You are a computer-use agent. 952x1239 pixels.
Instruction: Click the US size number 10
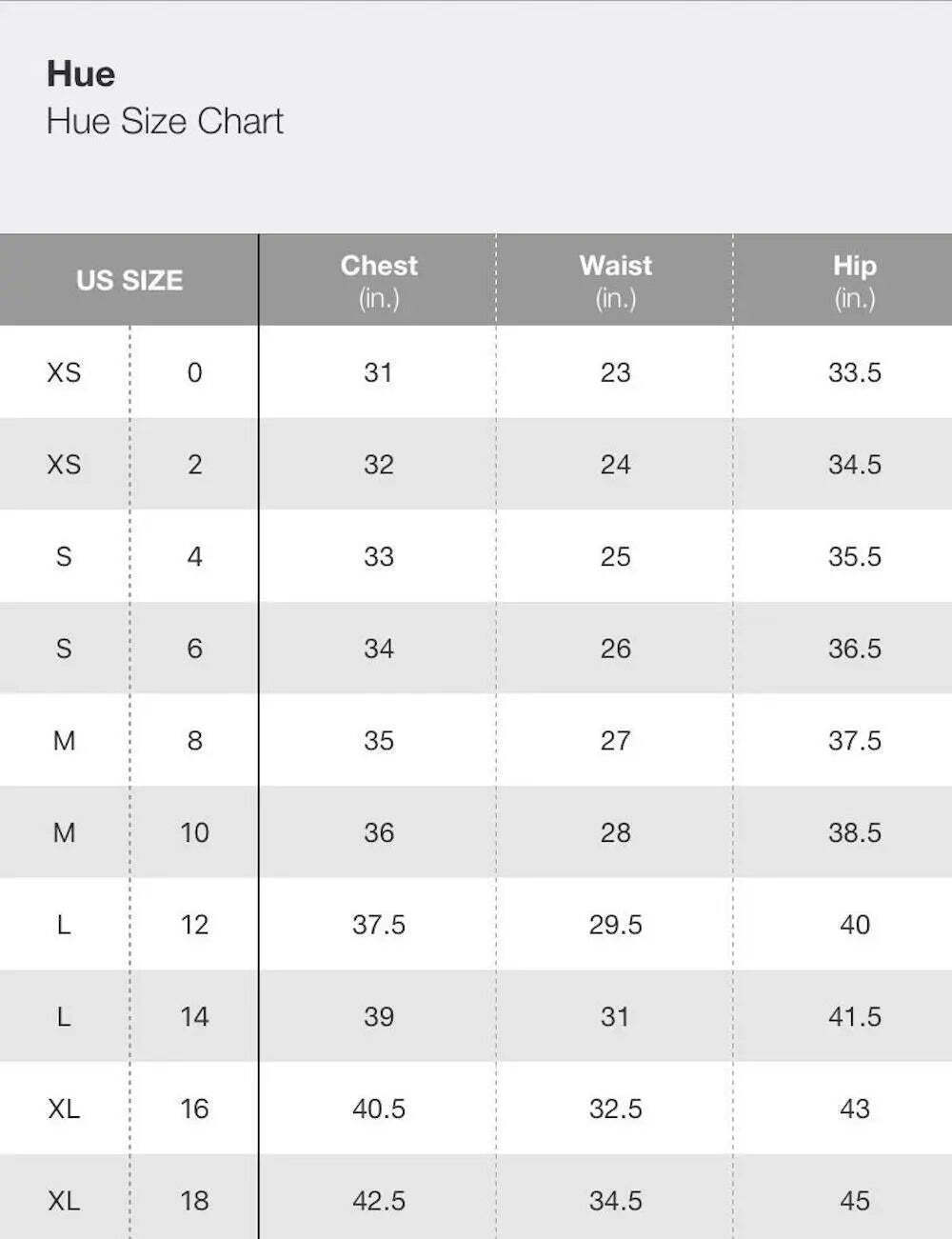(x=194, y=832)
